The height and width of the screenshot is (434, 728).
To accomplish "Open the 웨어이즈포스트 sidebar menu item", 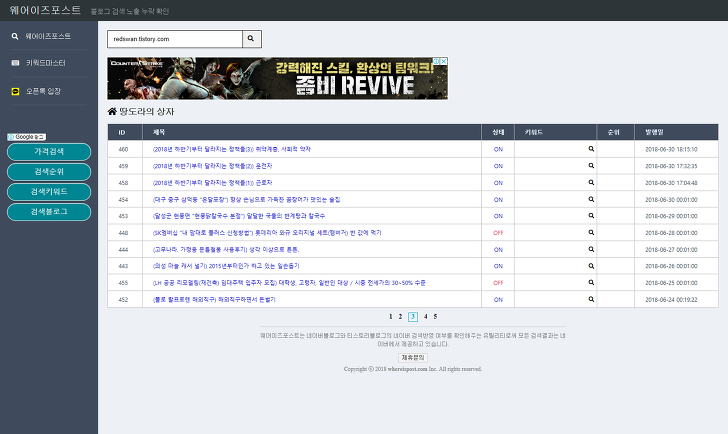I will [x=49, y=36].
